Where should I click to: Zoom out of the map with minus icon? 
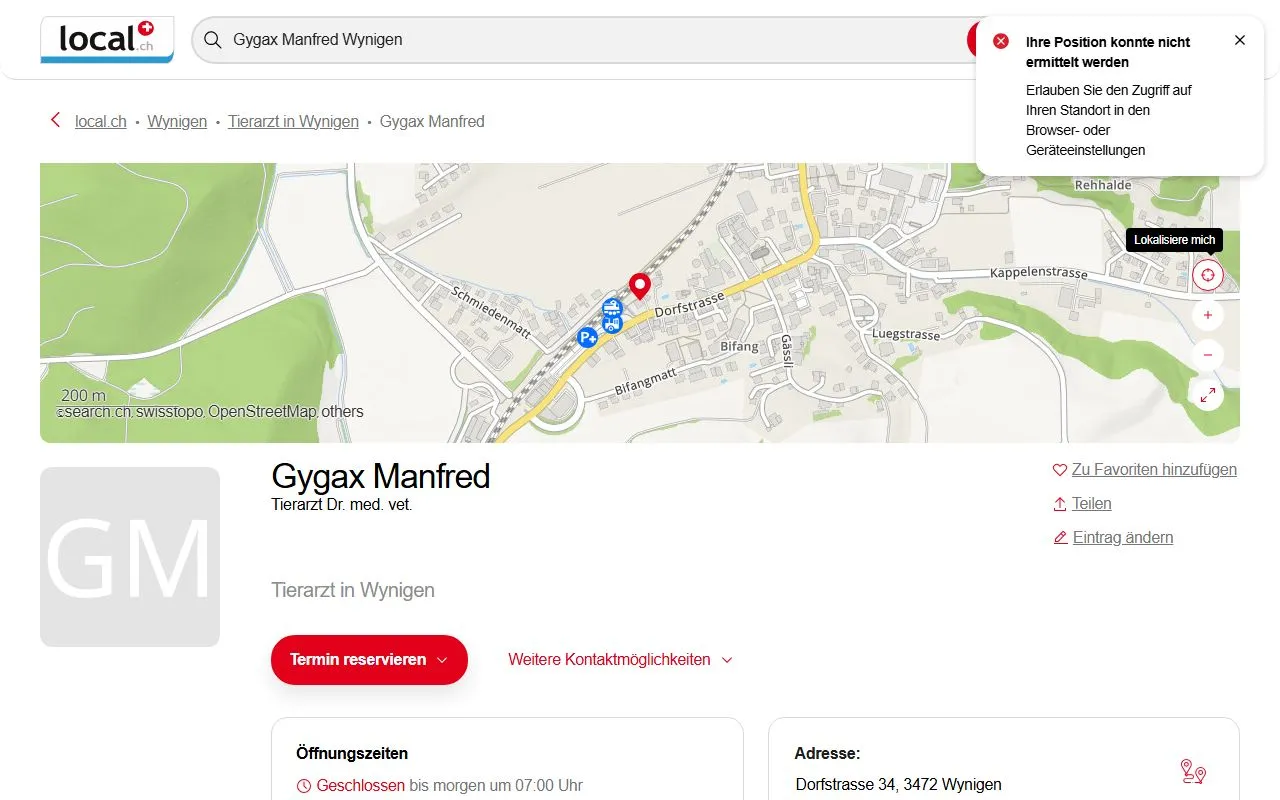[x=1207, y=354]
